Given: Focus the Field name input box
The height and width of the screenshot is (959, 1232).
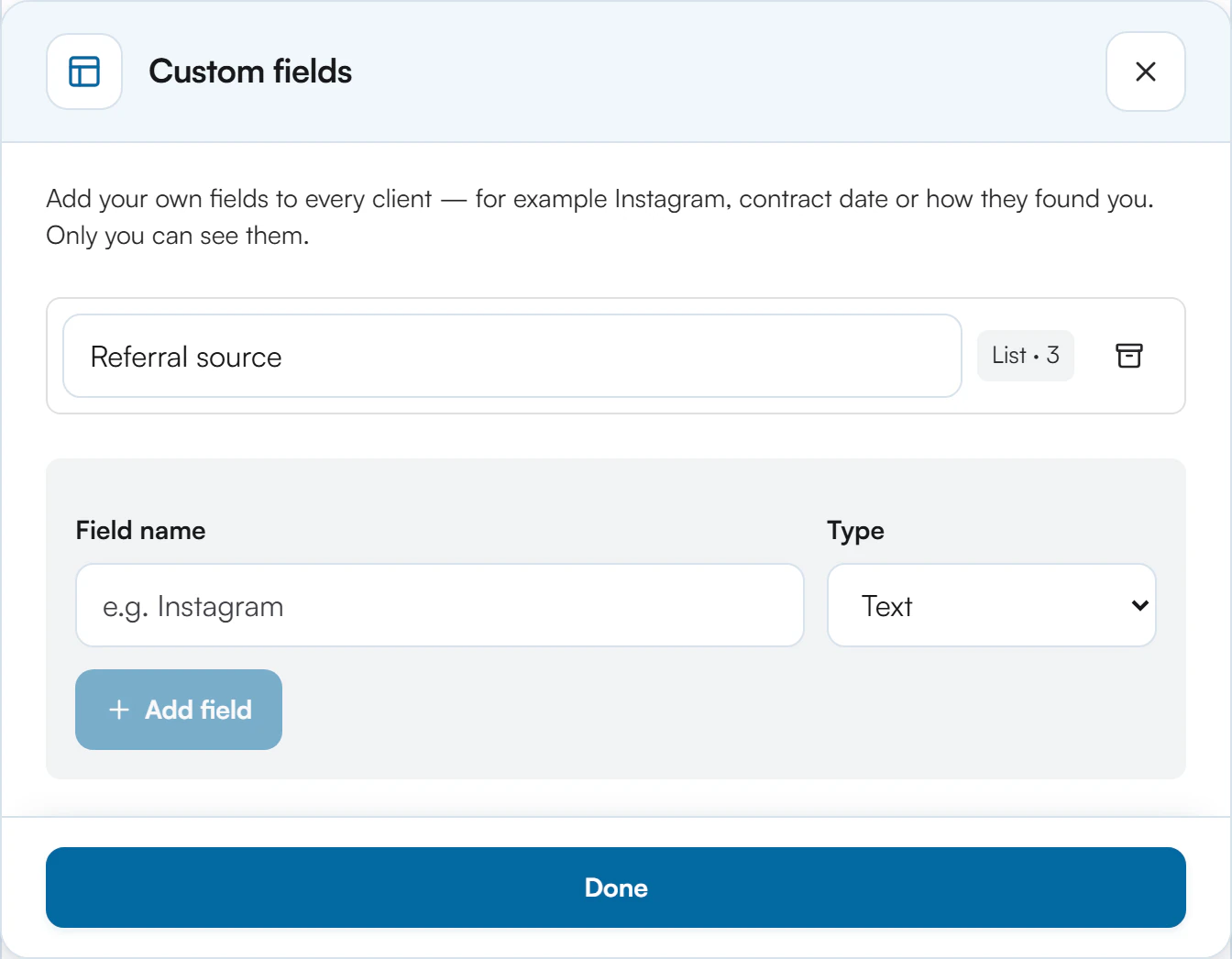Looking at the screenshot, I should pos(440,605).
